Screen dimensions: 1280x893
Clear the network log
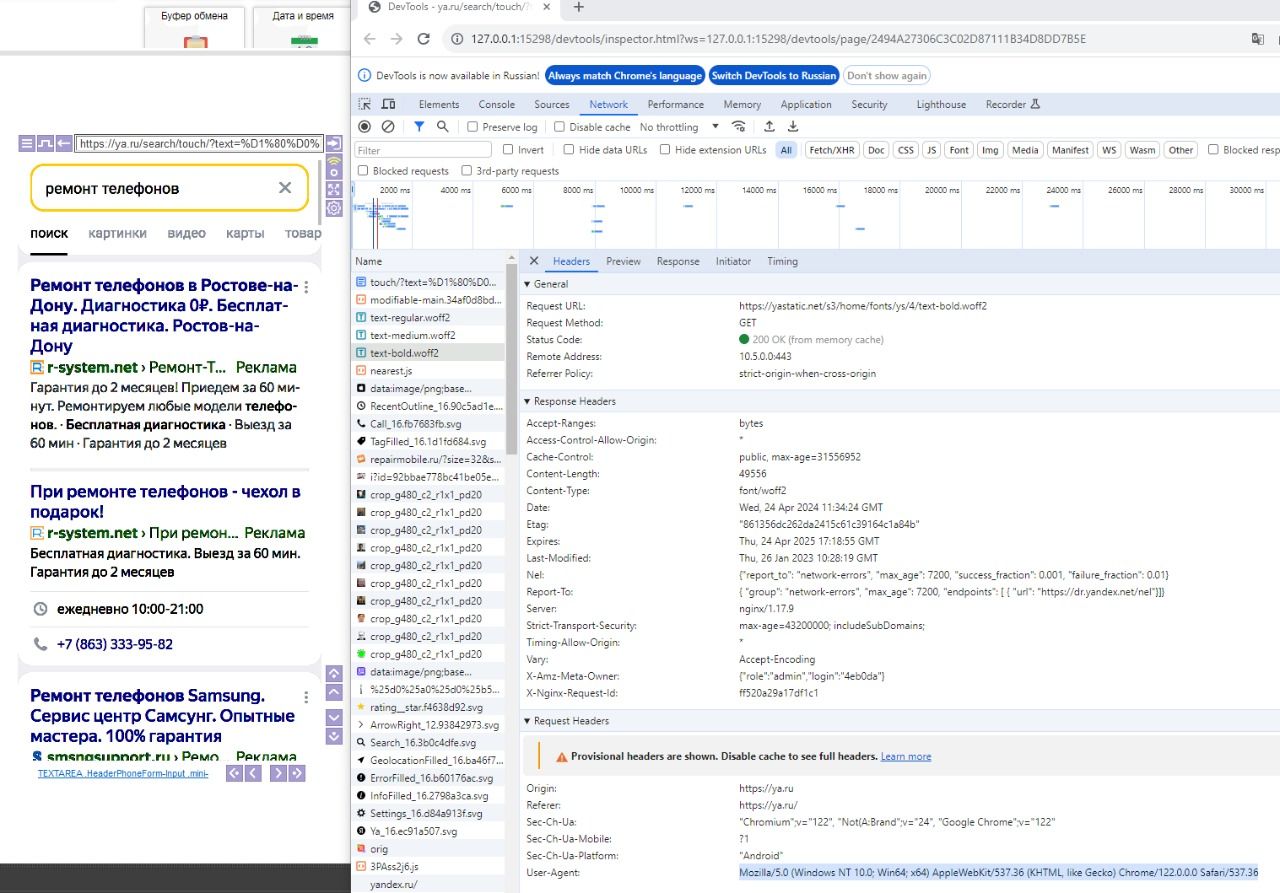point(388,127)
